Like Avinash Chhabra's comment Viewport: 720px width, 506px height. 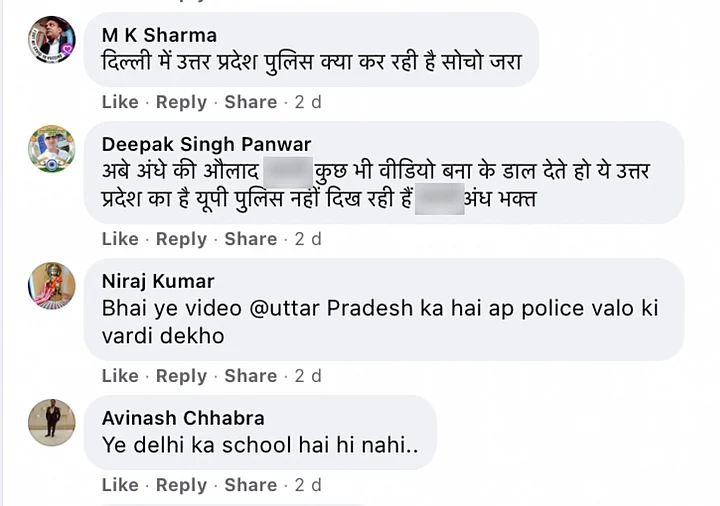[120, 485]
